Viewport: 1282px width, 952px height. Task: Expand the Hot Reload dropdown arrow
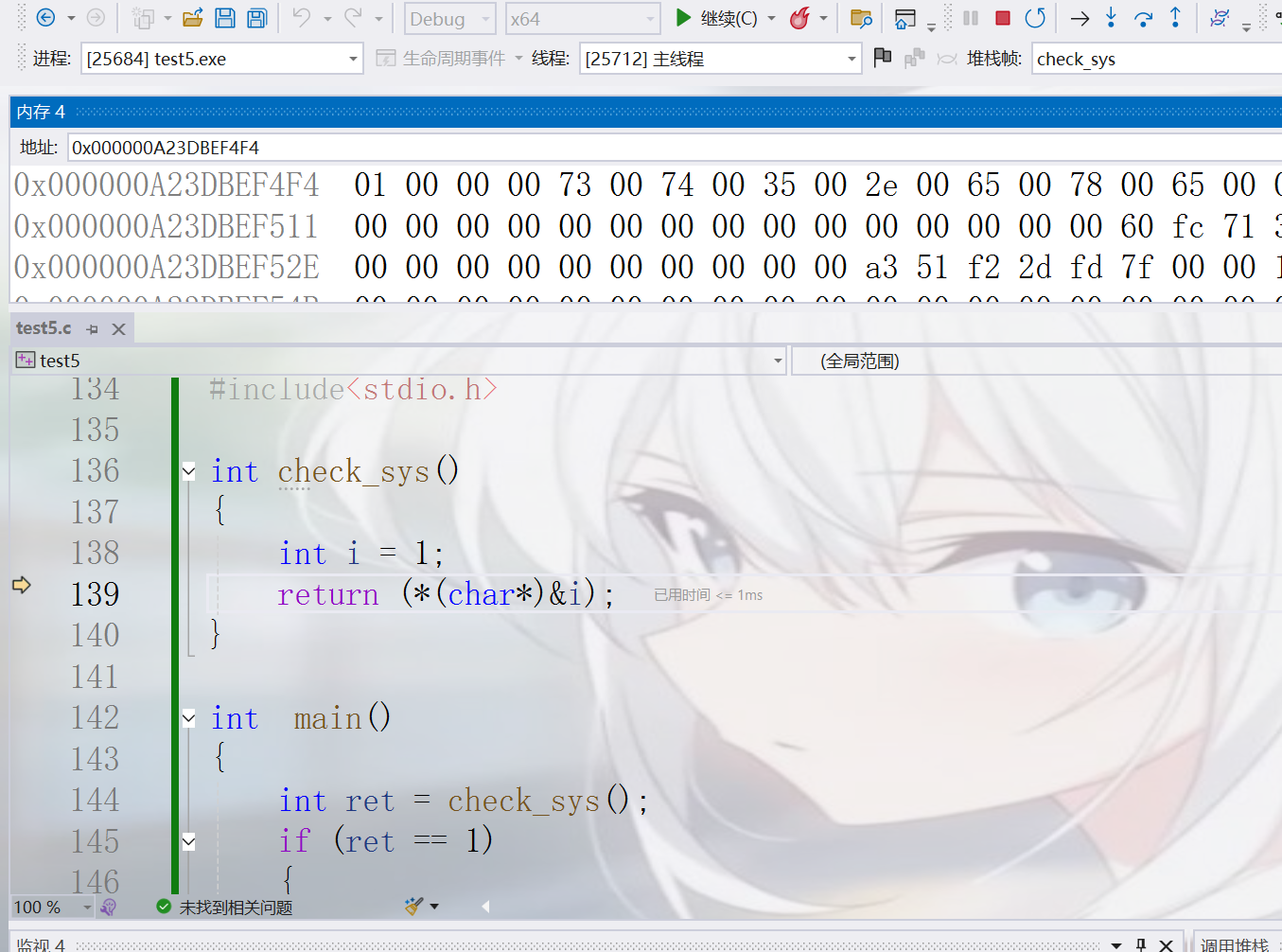[823, 19]
